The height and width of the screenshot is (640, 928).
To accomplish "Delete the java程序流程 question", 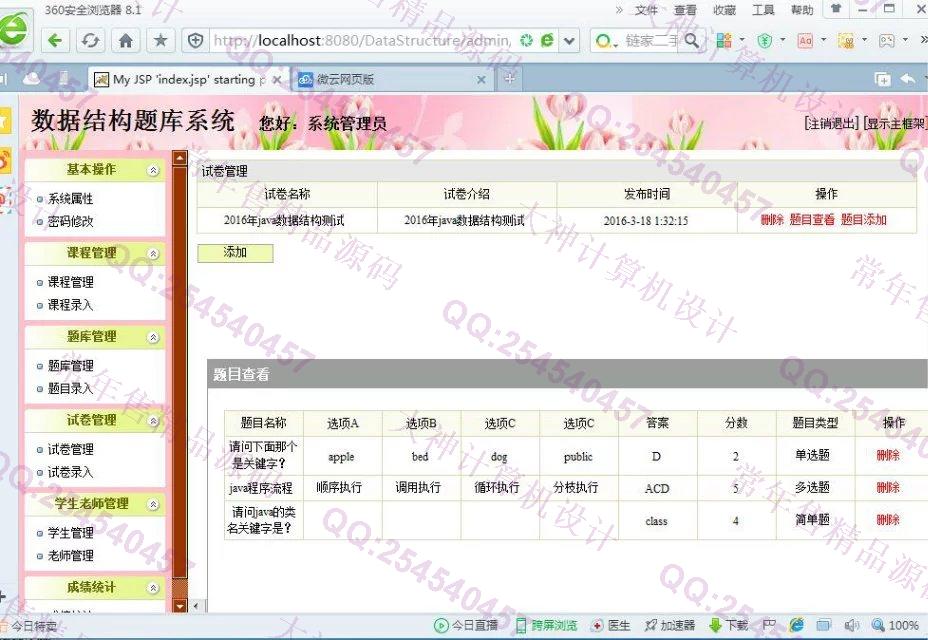I will (888, 488).
